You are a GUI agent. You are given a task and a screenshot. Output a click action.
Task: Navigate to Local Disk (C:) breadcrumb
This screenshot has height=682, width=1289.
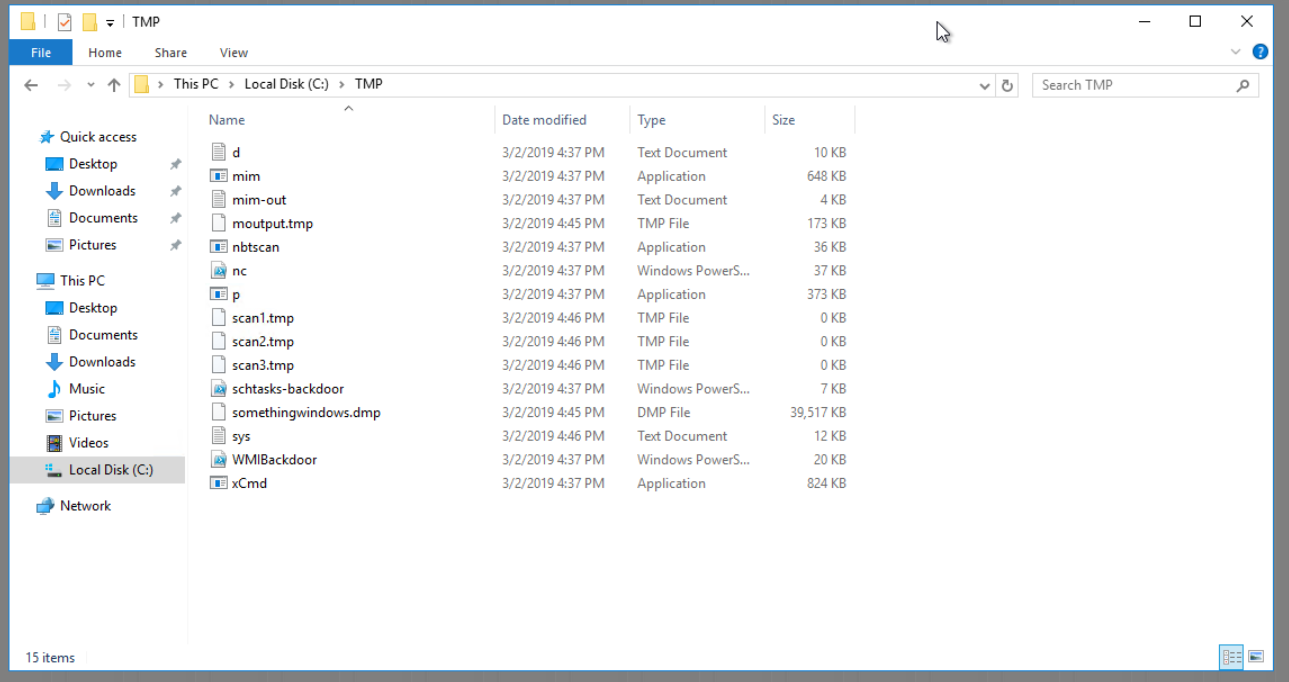coord(286,84)
